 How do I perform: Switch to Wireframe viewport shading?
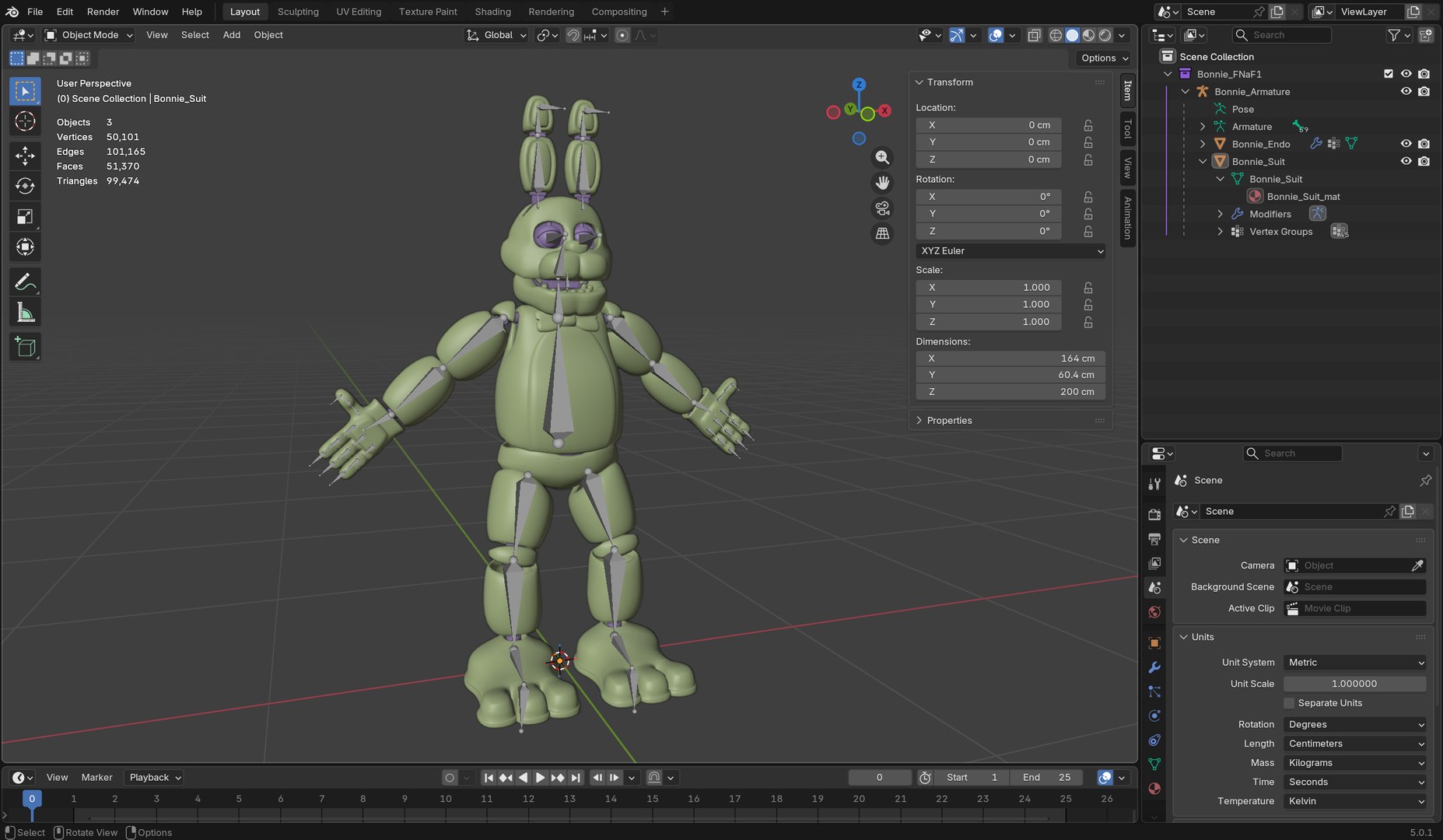(x=1056, y=35)
